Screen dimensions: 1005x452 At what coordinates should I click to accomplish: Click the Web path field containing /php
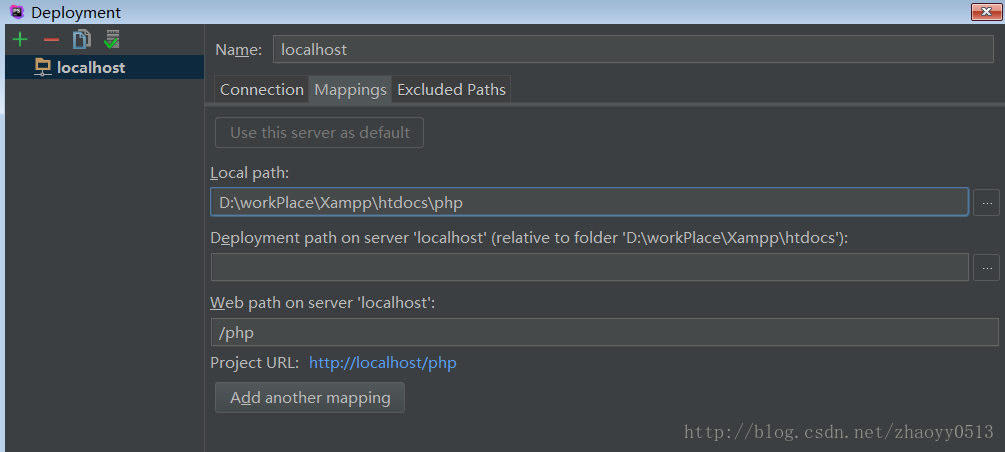(x=604, y=333)
